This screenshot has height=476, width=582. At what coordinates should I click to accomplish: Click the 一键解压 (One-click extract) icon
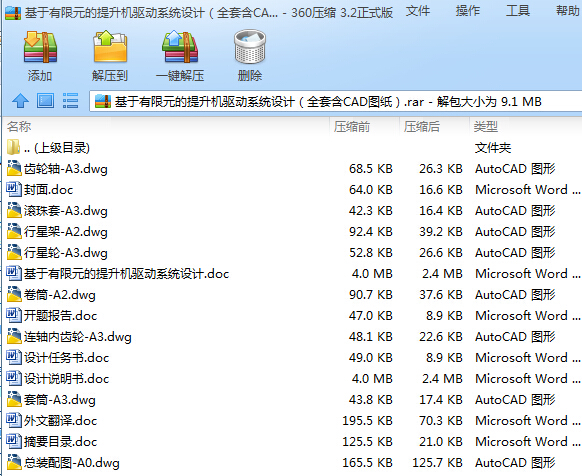click(x=180, y=47)
